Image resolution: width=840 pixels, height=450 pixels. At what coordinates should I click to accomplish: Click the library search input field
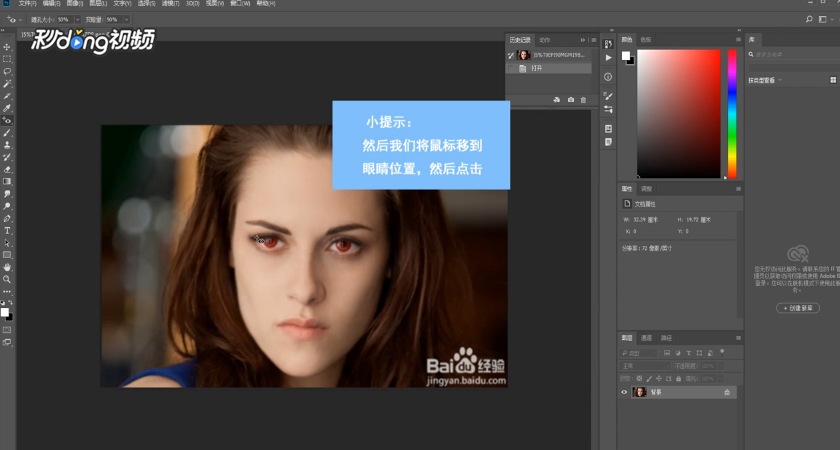[x=794, y=55]
